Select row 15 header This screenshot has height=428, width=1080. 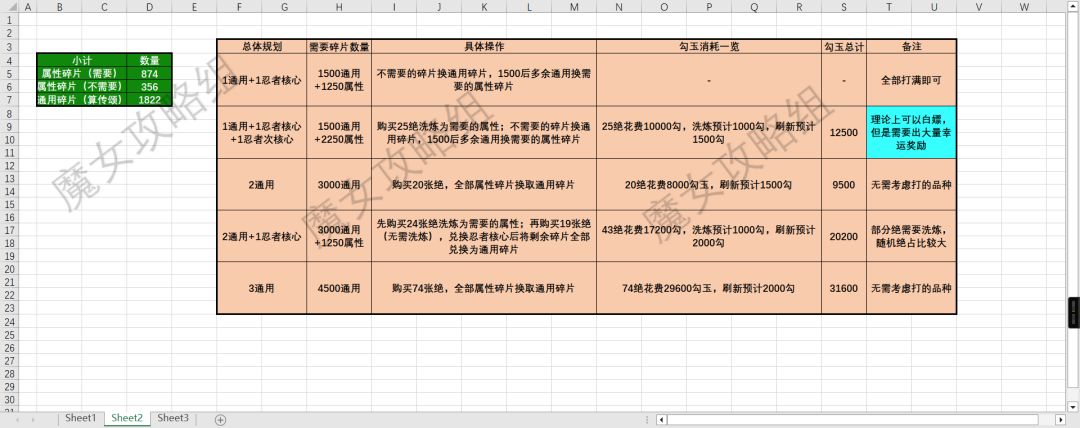pyautogui.click(x=9, y=205)
